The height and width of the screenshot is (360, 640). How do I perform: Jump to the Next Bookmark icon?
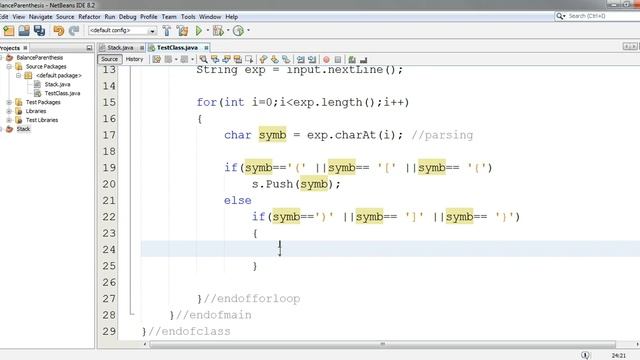[275, 60]
